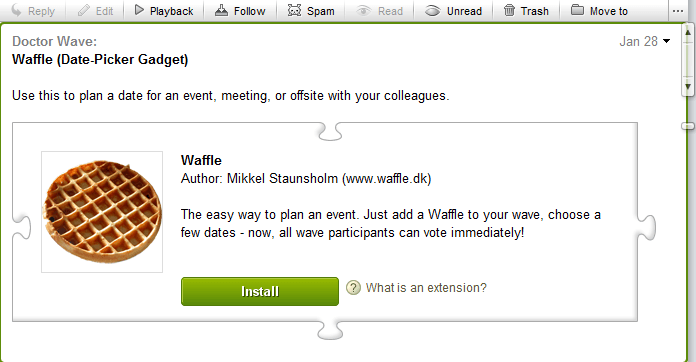
Task: Open the Move to folder menu
Action: tap(599, 11)
